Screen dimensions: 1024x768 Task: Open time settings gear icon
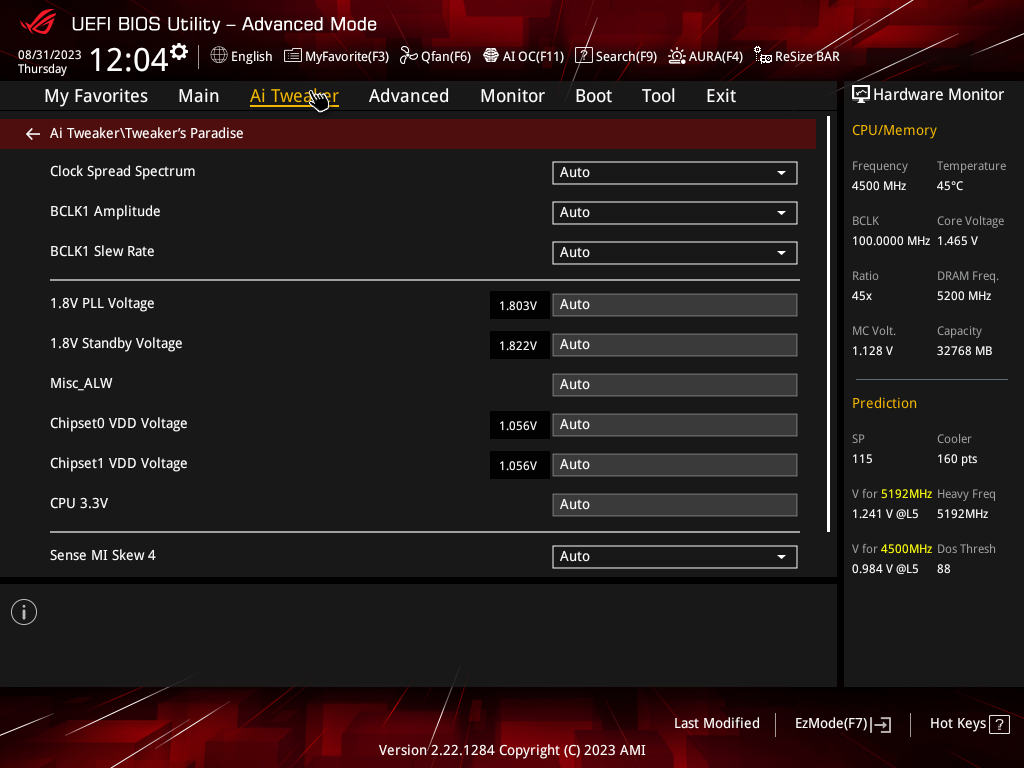(x=179, y=52)
